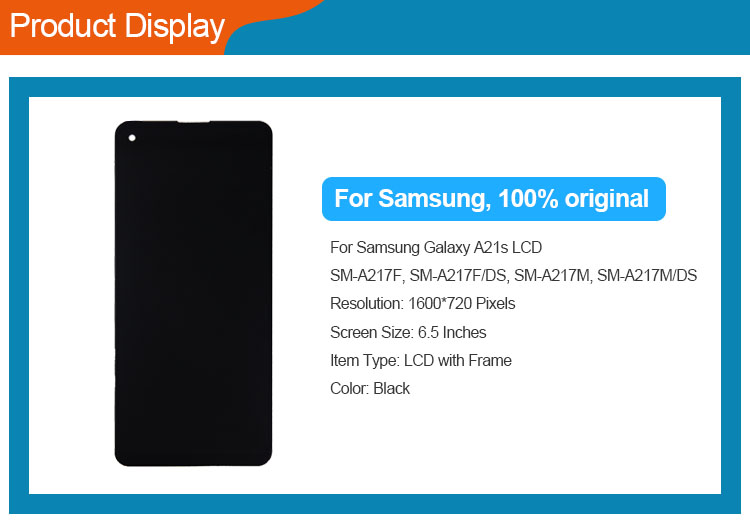Click the SM-A217M model number
The width and height of the screenshot is (750, 520).
(552, 276)
